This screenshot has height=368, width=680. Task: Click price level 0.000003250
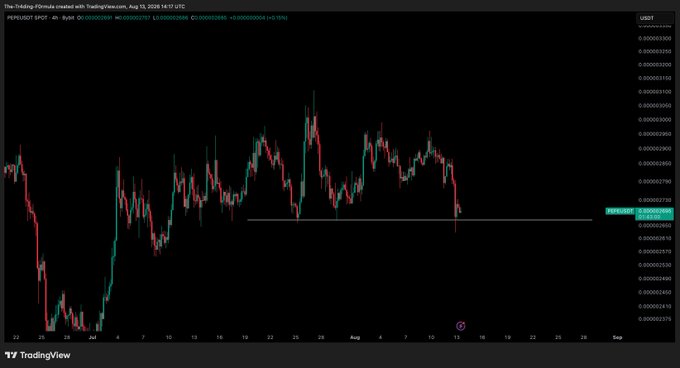(655, 51)
